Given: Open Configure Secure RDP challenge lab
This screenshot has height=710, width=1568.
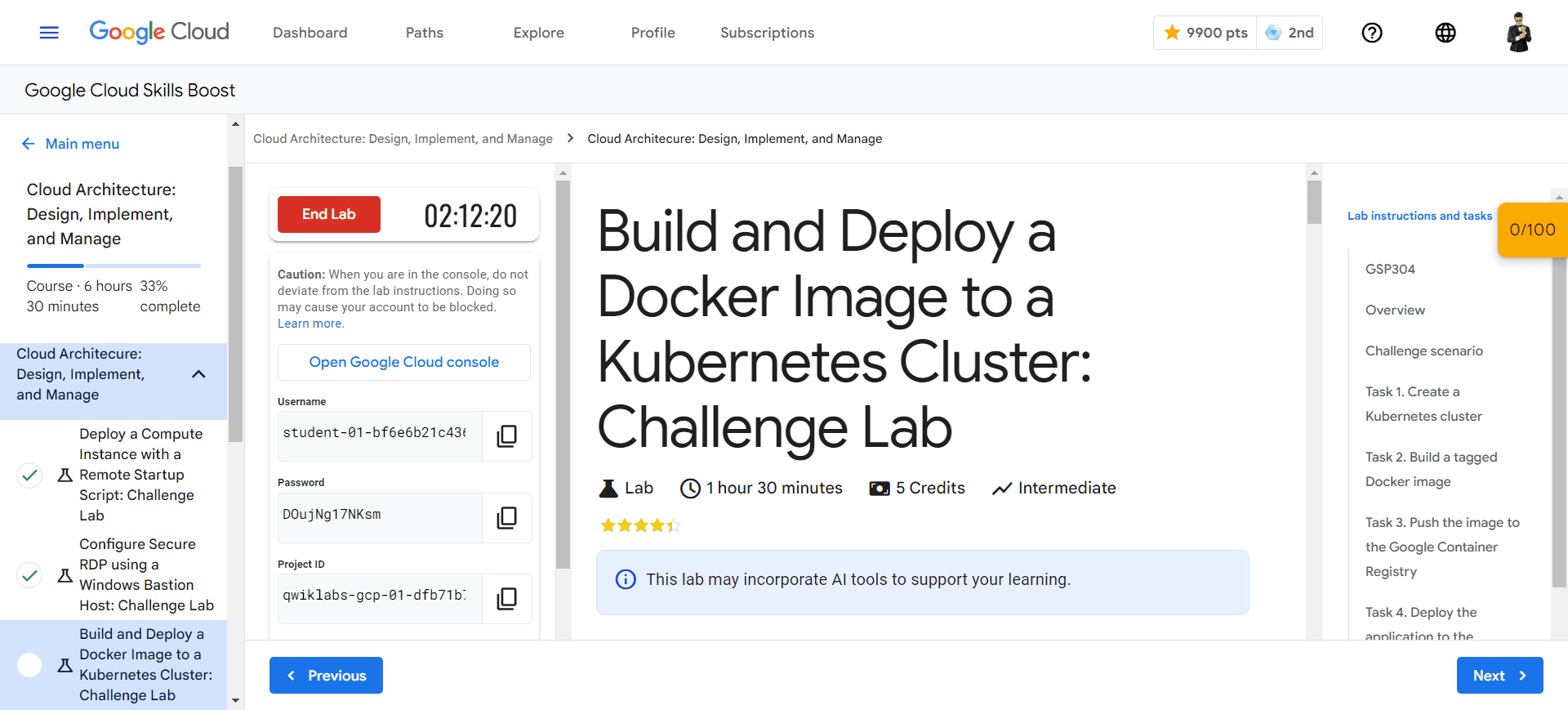Looking at the screenshot, I should click(x=146, y=575).
